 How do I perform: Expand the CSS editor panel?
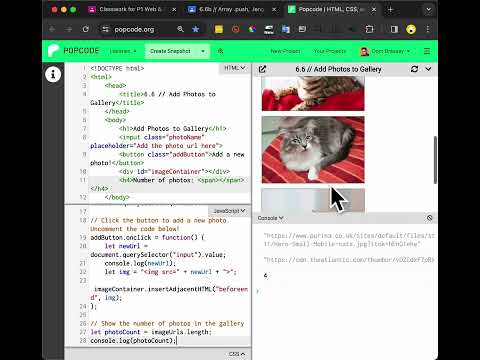coord(237,354)
